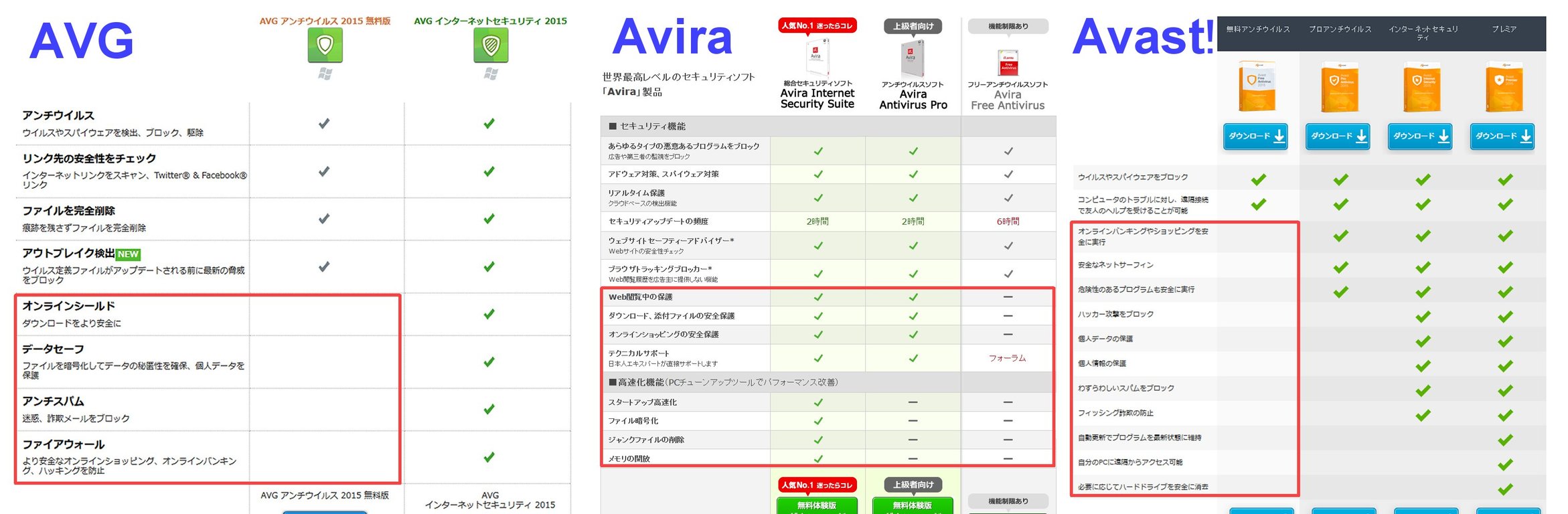
Task: Click ダウンロード button under Avast インターネットセキュリティ
Action: point(1421,136)
